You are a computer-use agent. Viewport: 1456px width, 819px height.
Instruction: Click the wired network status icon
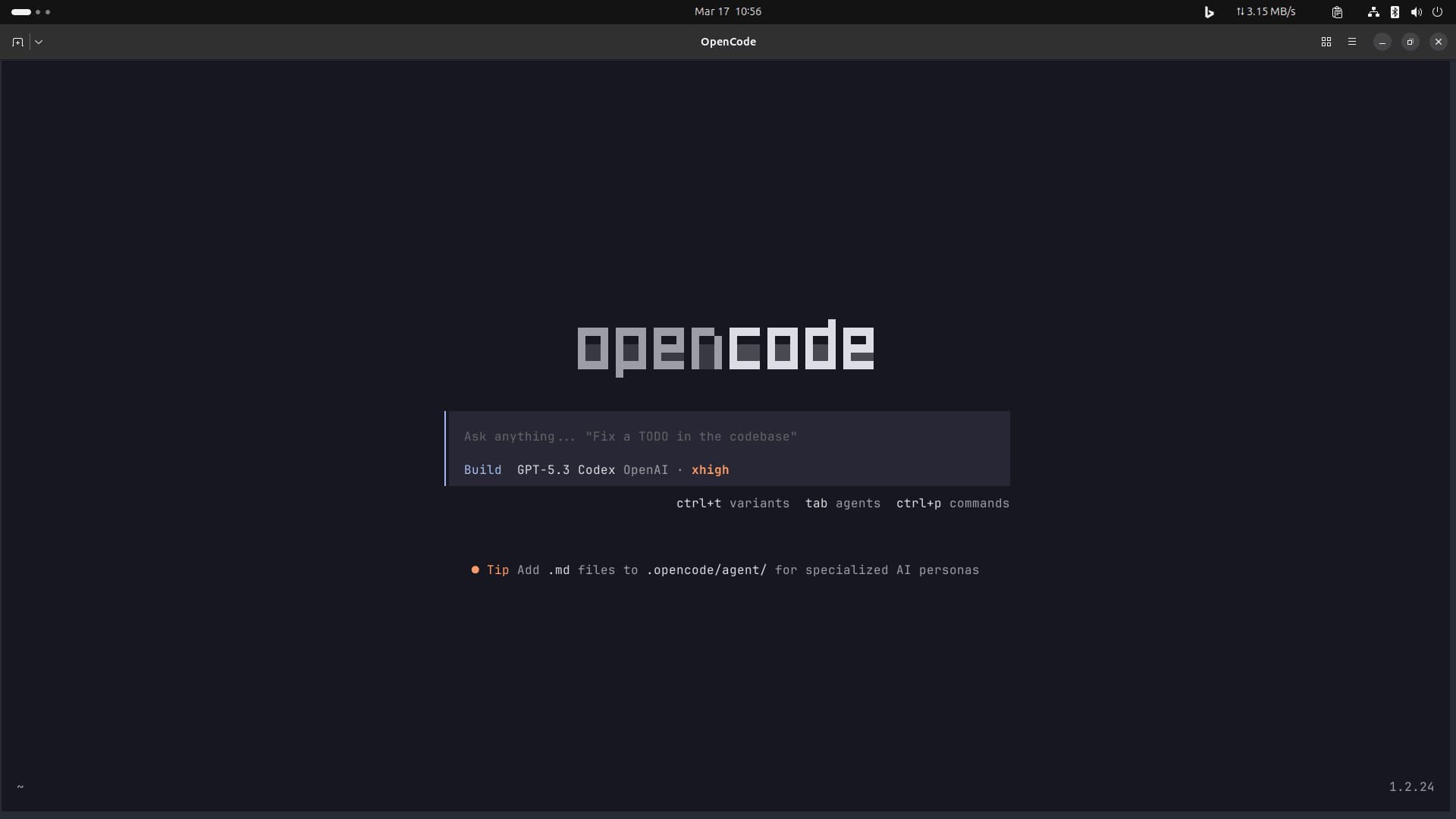[1373, 11]
